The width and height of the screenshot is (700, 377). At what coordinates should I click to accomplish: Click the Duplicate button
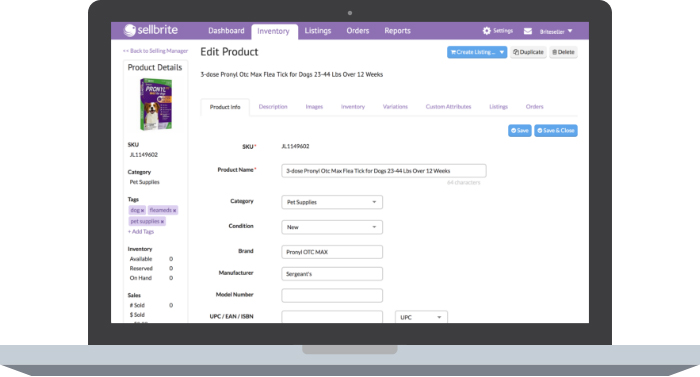coord(529,52)
